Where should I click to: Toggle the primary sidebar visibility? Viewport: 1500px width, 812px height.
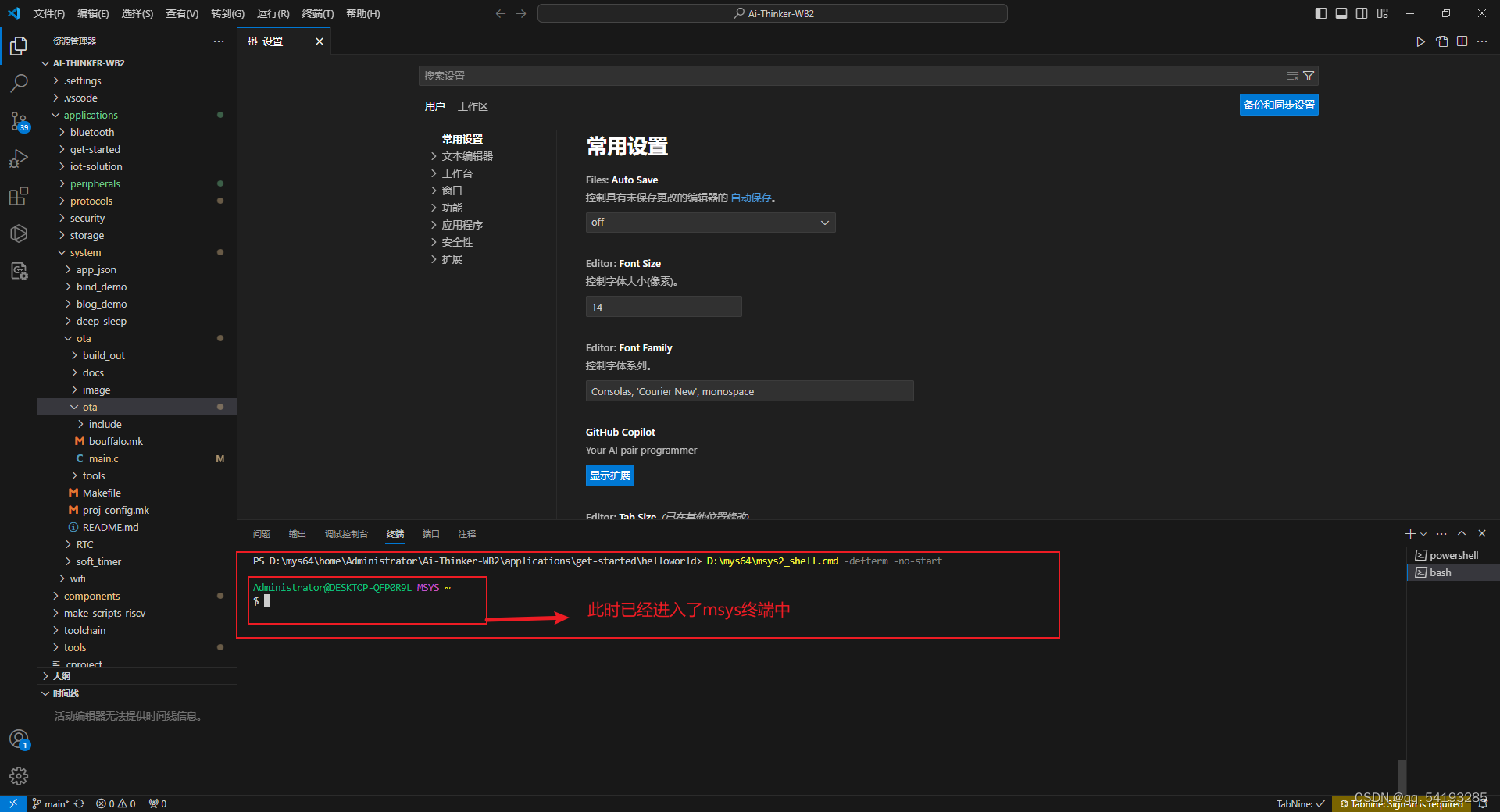[x=1320, y=13]
